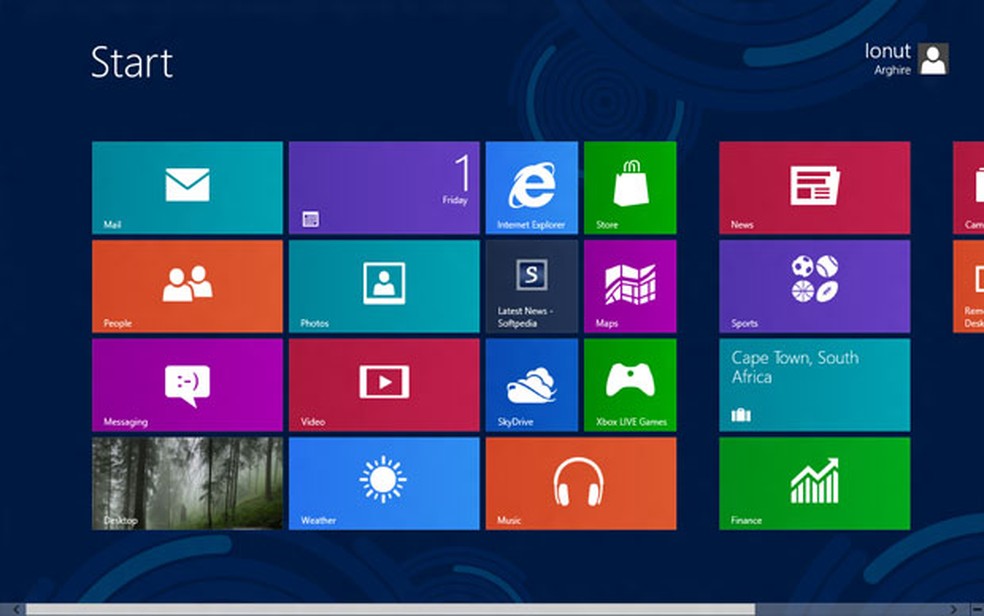
Task: Open the Finance app showing the chart
Action: [x=813, y=484]
